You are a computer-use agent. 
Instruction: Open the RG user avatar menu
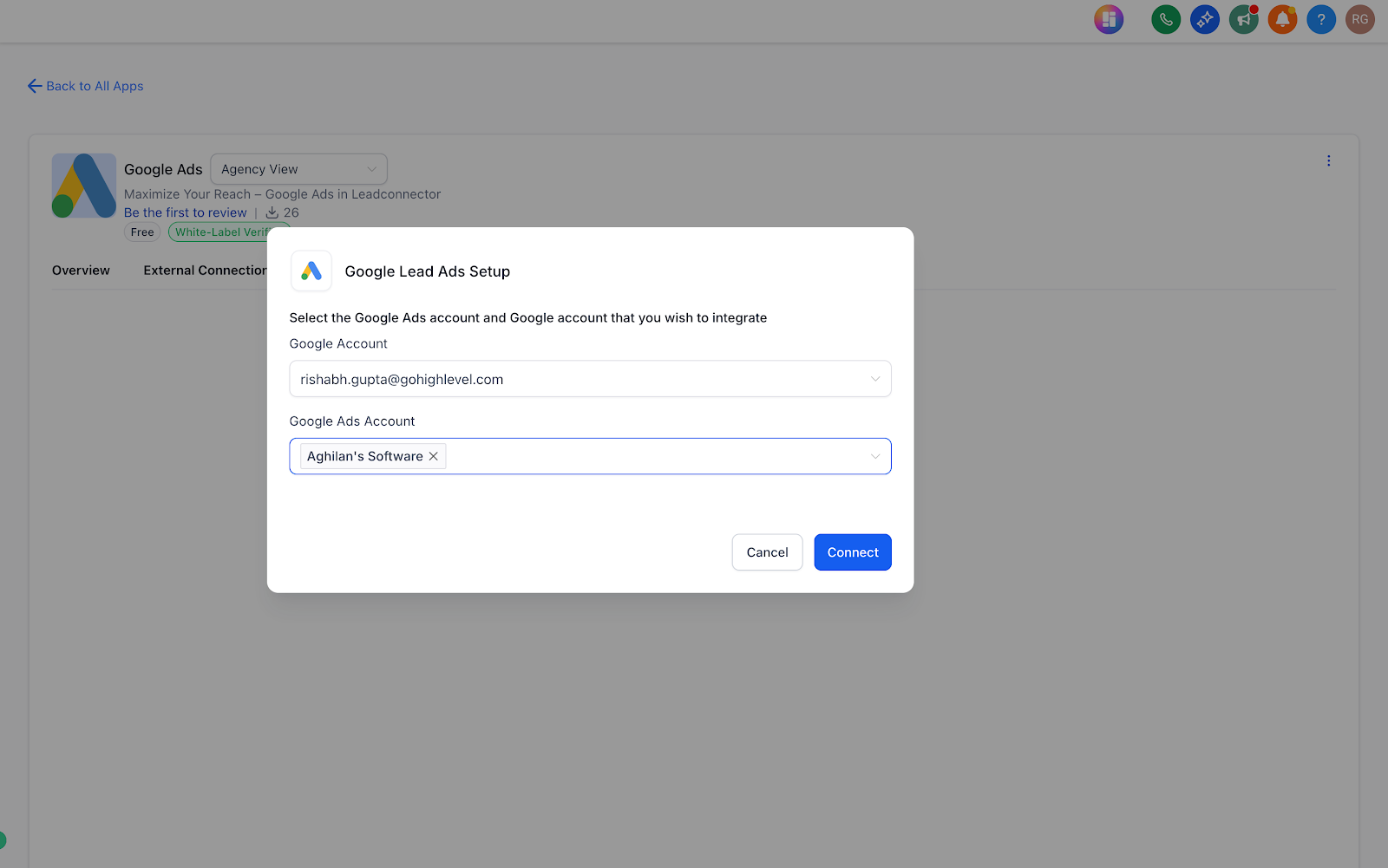[1359, 19]
